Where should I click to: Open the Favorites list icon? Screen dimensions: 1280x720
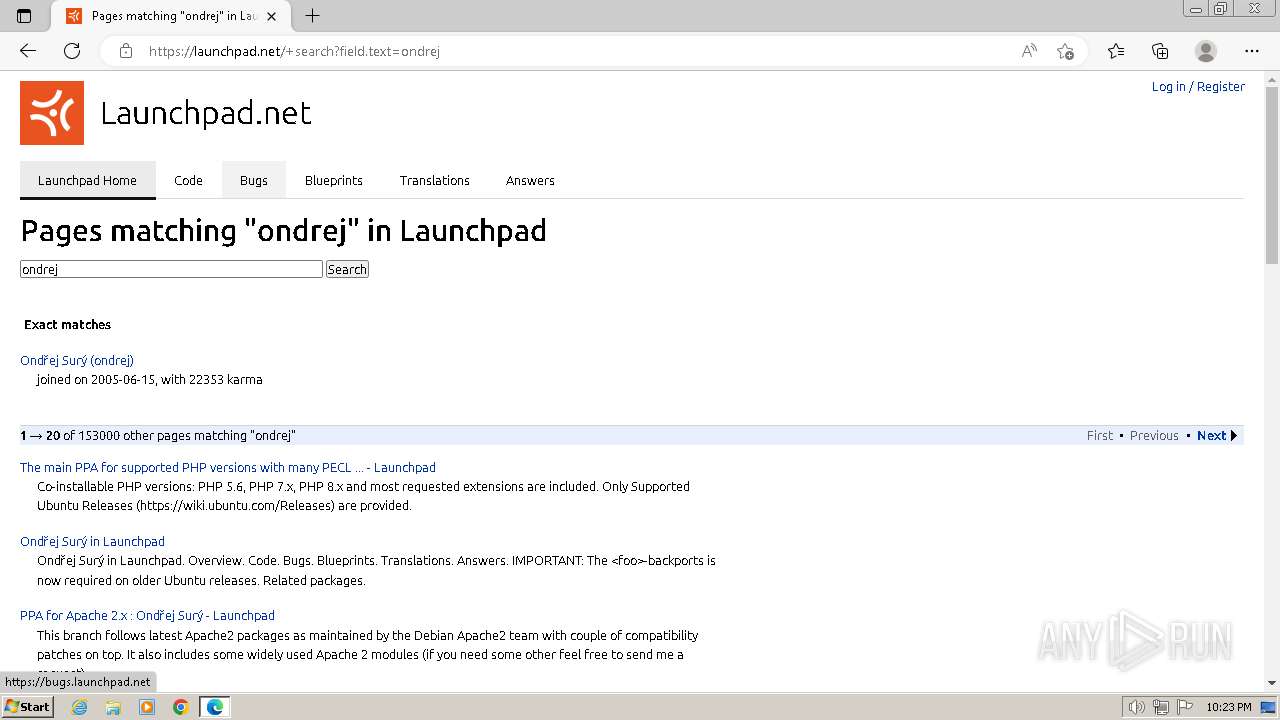[x=1116, y=51]
